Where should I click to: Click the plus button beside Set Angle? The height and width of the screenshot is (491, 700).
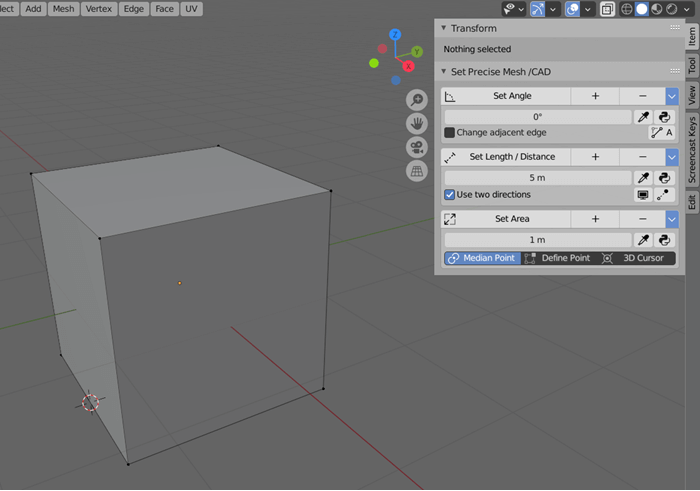tap(595, 96)
